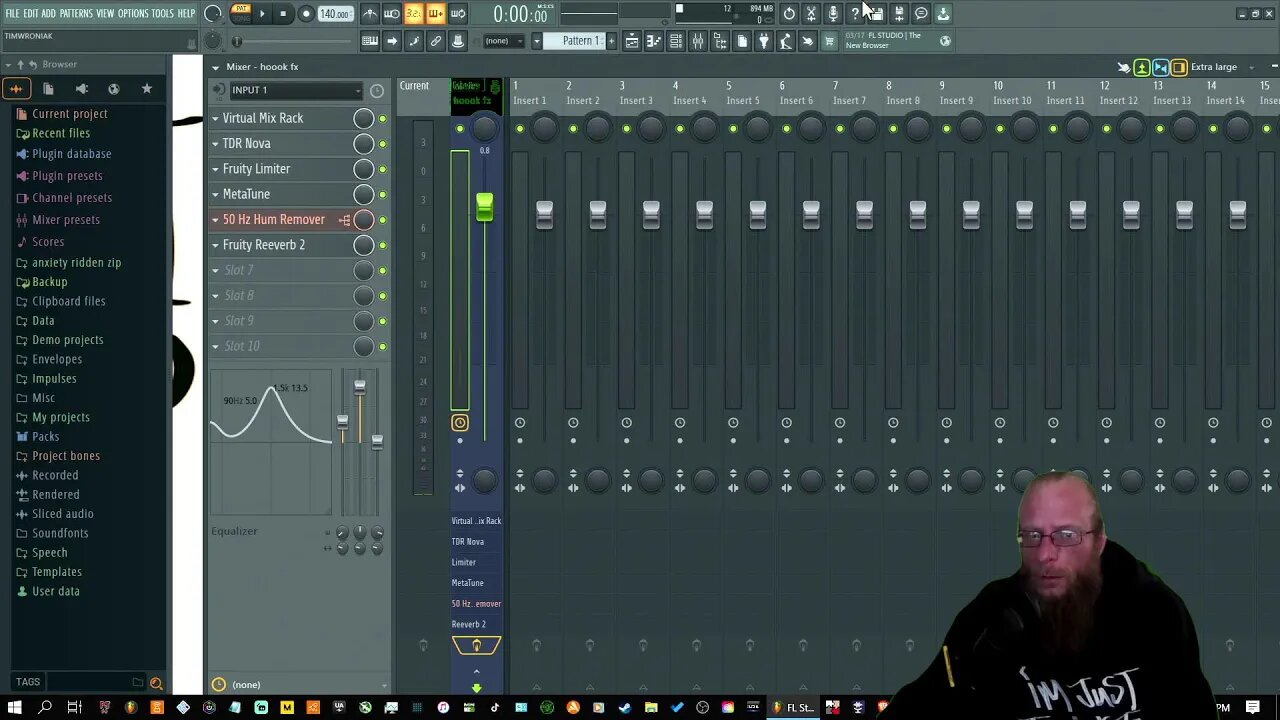Toggle TDR Nova enable LED
Viewport: 1280px width, 720px height.
(x=382, y=144)
